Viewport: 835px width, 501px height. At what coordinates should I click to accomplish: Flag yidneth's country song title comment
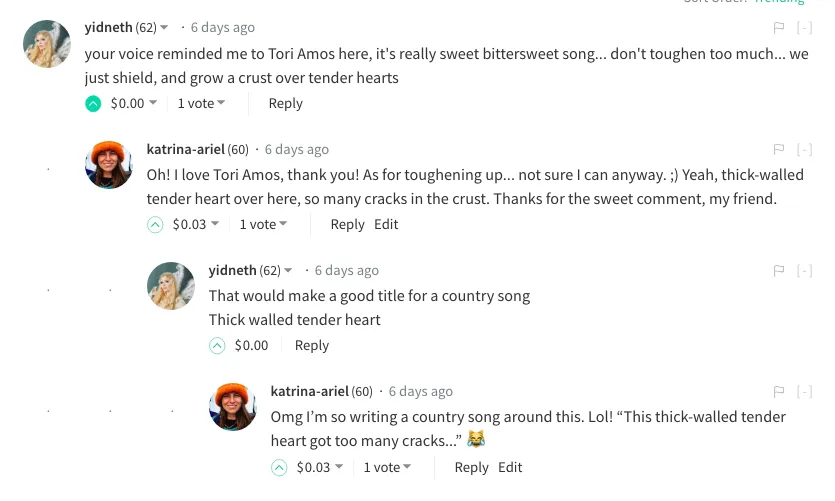pyautogui.click(x=779, y=271)
